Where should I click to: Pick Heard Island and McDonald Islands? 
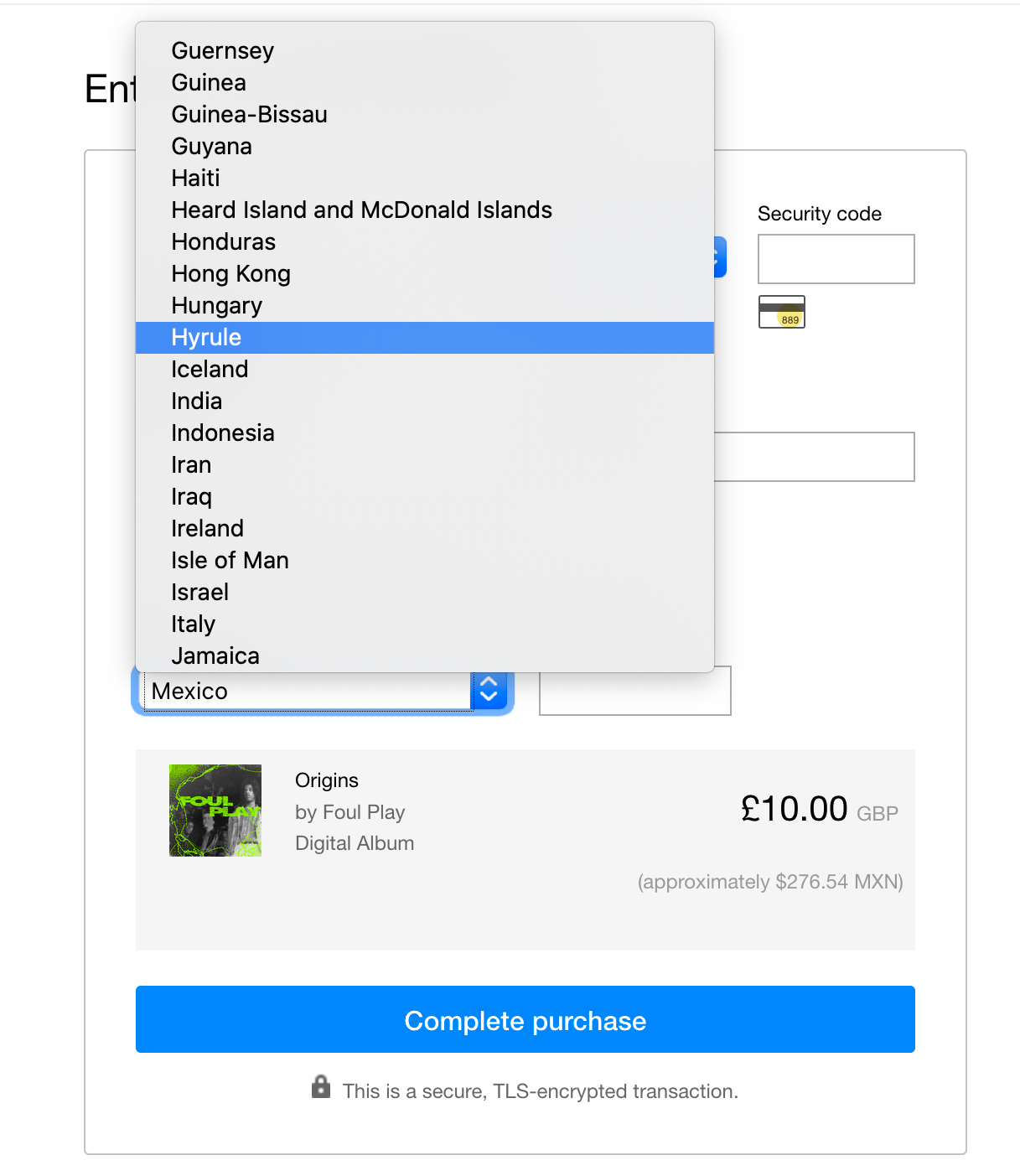[x=425, y=210]
